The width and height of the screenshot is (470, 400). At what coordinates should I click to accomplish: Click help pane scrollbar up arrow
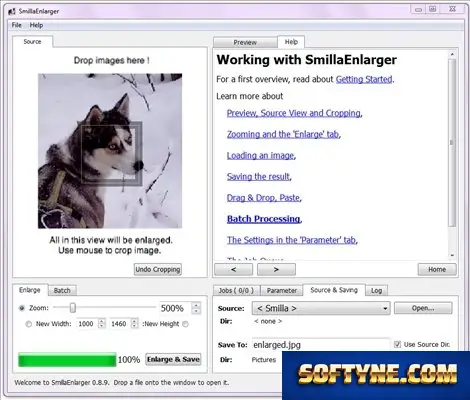pos(452,54)
